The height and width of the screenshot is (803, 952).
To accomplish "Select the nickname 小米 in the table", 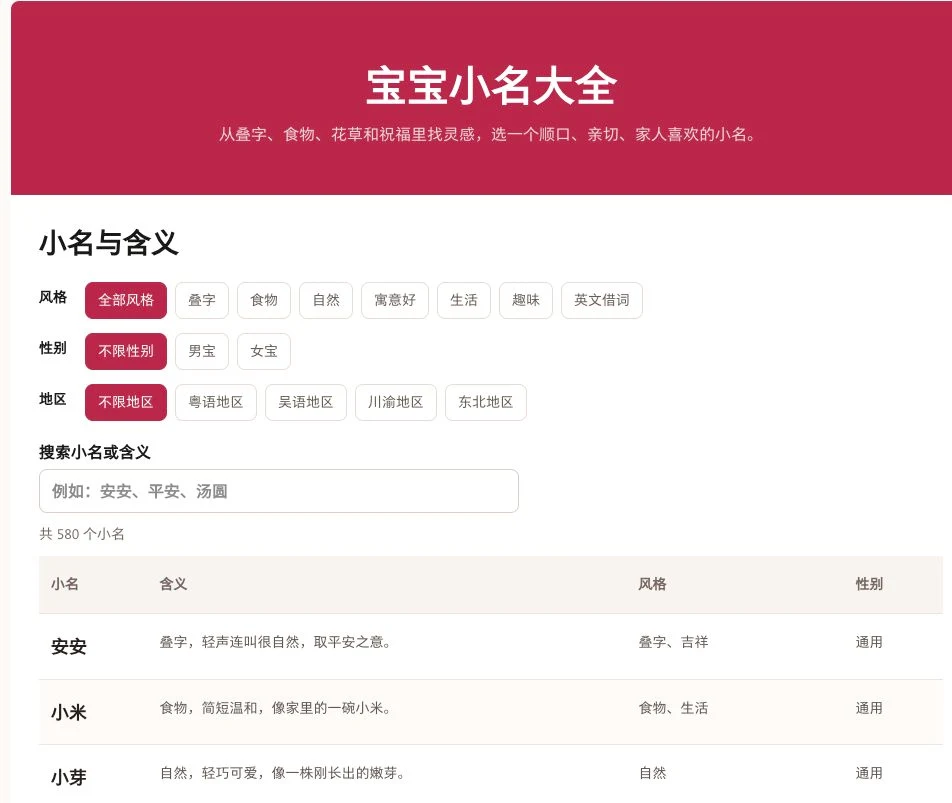I will point(69,712).
